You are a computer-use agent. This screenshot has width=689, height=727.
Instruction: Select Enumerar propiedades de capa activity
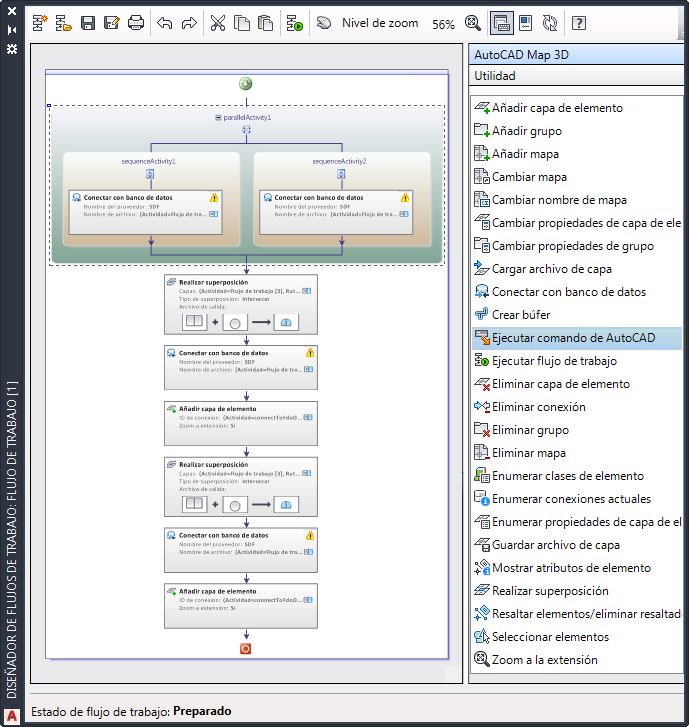tap(577, 522)
